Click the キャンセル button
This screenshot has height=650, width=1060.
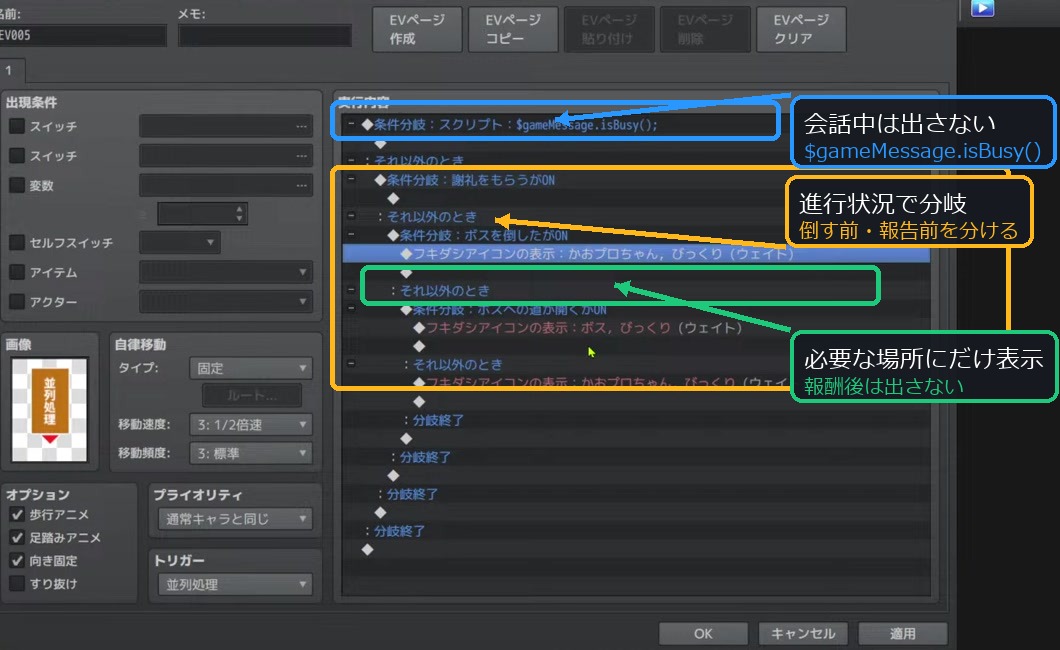click(803, 634)
